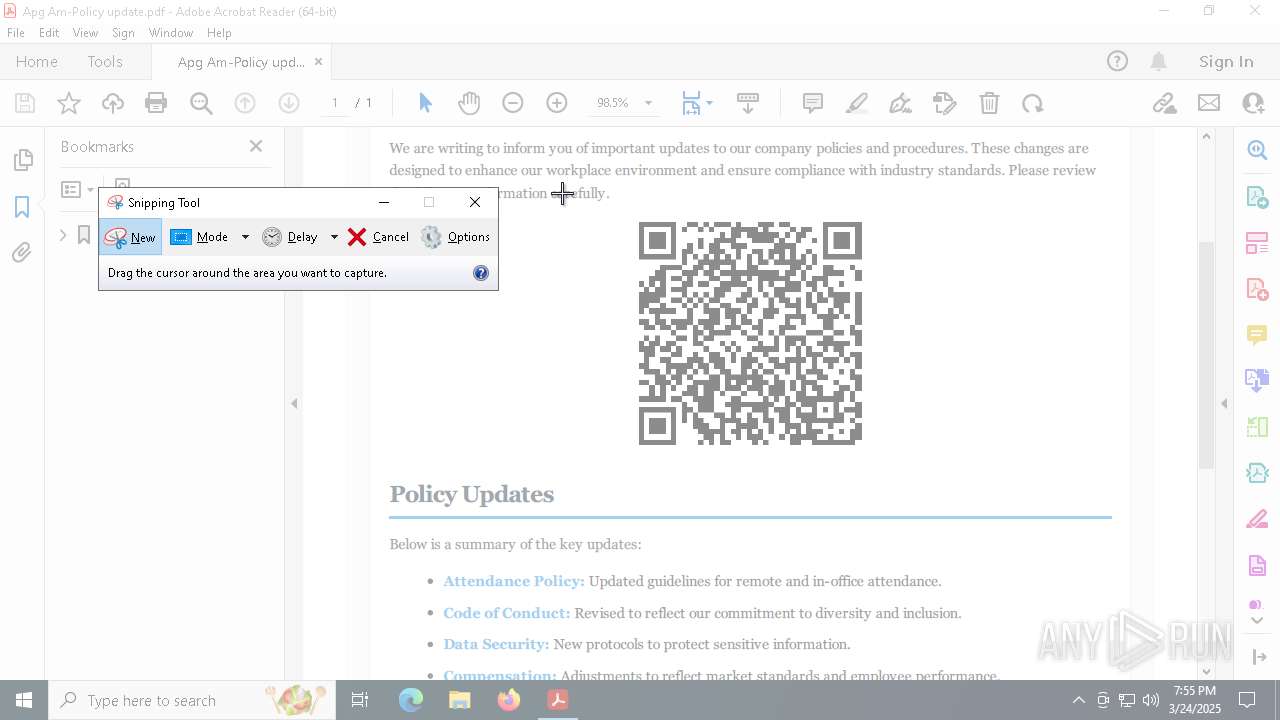Open Fill and Sign right pane tool
The height and width of the screenshot is (720, 1280).
[1257, 519]
